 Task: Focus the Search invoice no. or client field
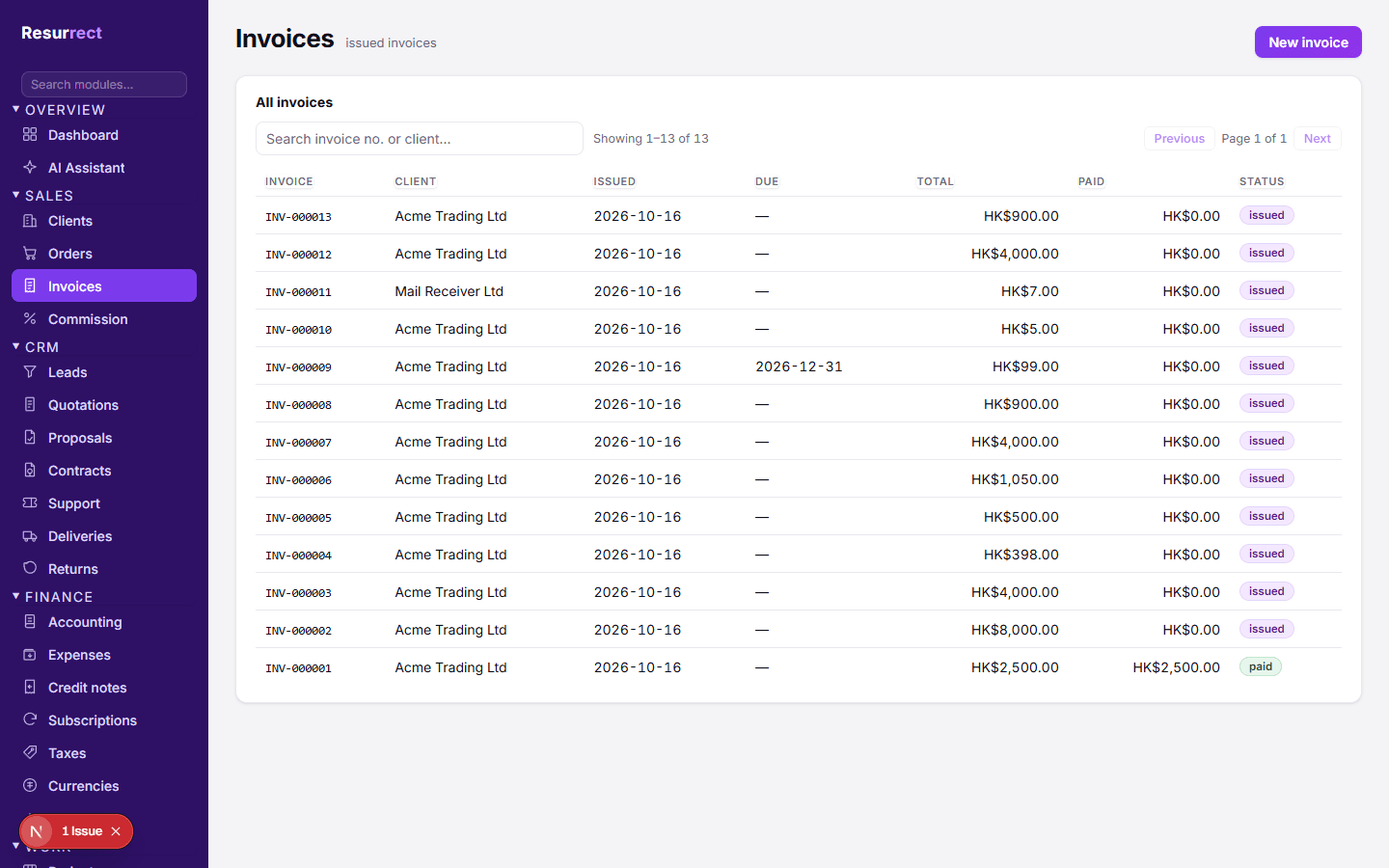pyautogui.click(x=420, y=139)
